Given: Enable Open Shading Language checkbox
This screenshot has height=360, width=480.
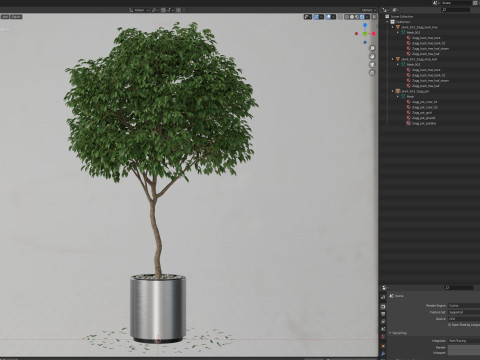Looking at the screenshot, I should tap(449, 325).
